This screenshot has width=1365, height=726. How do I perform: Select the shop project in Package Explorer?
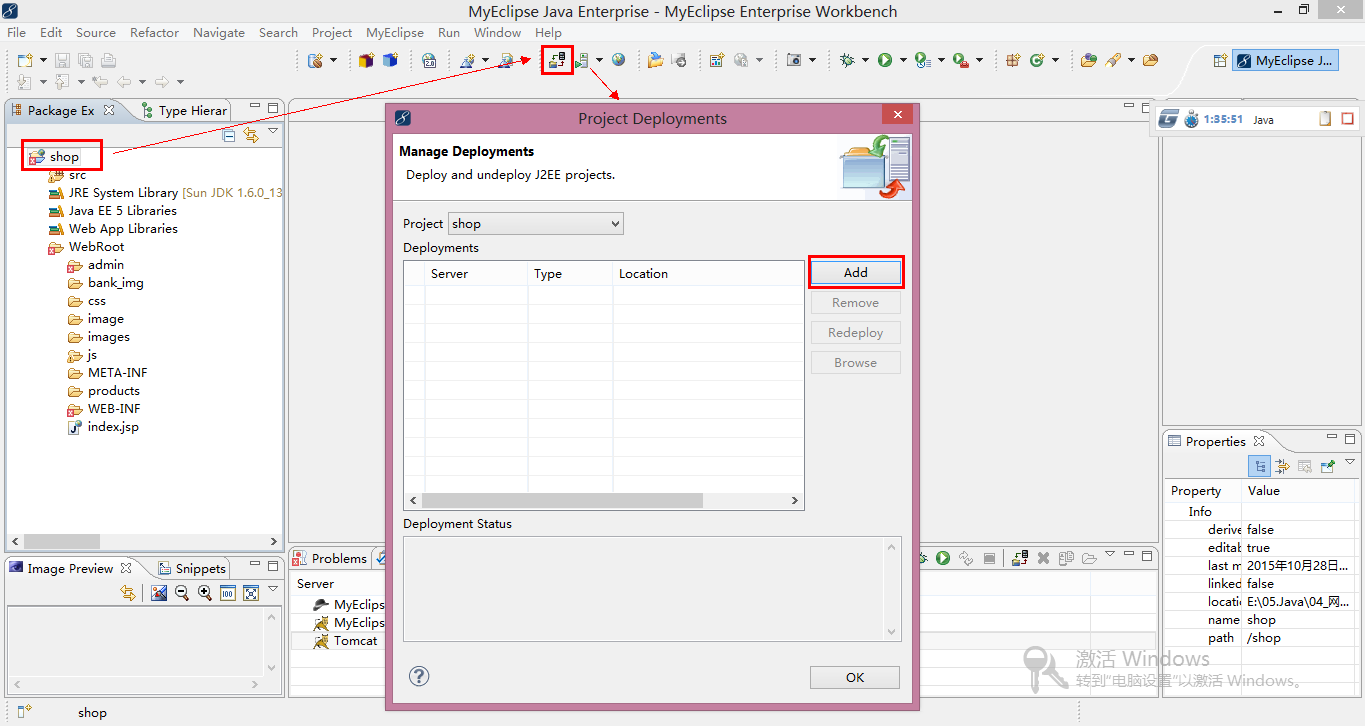64,156
